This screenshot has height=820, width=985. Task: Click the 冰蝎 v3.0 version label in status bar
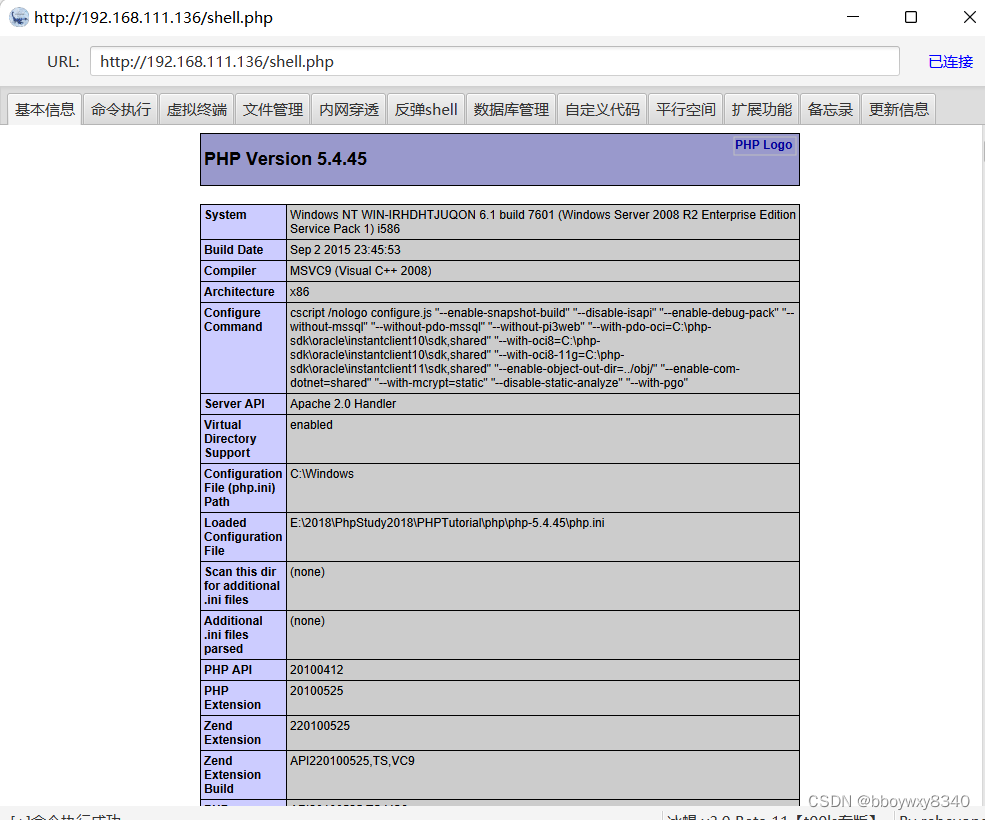[775, 815]
